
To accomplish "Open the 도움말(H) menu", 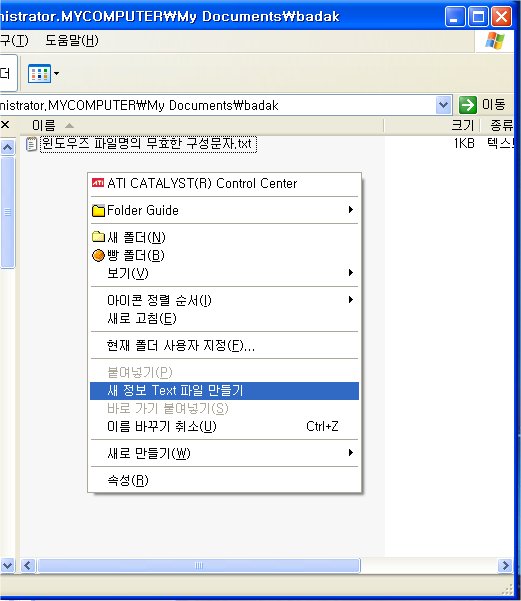I will [x=72, y=40].
